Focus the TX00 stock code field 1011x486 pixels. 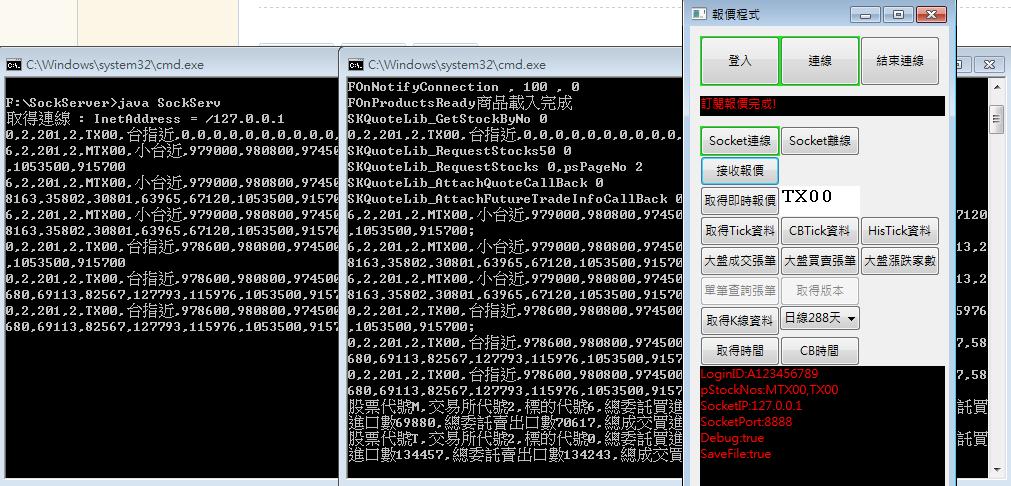[x=820, y=200]
